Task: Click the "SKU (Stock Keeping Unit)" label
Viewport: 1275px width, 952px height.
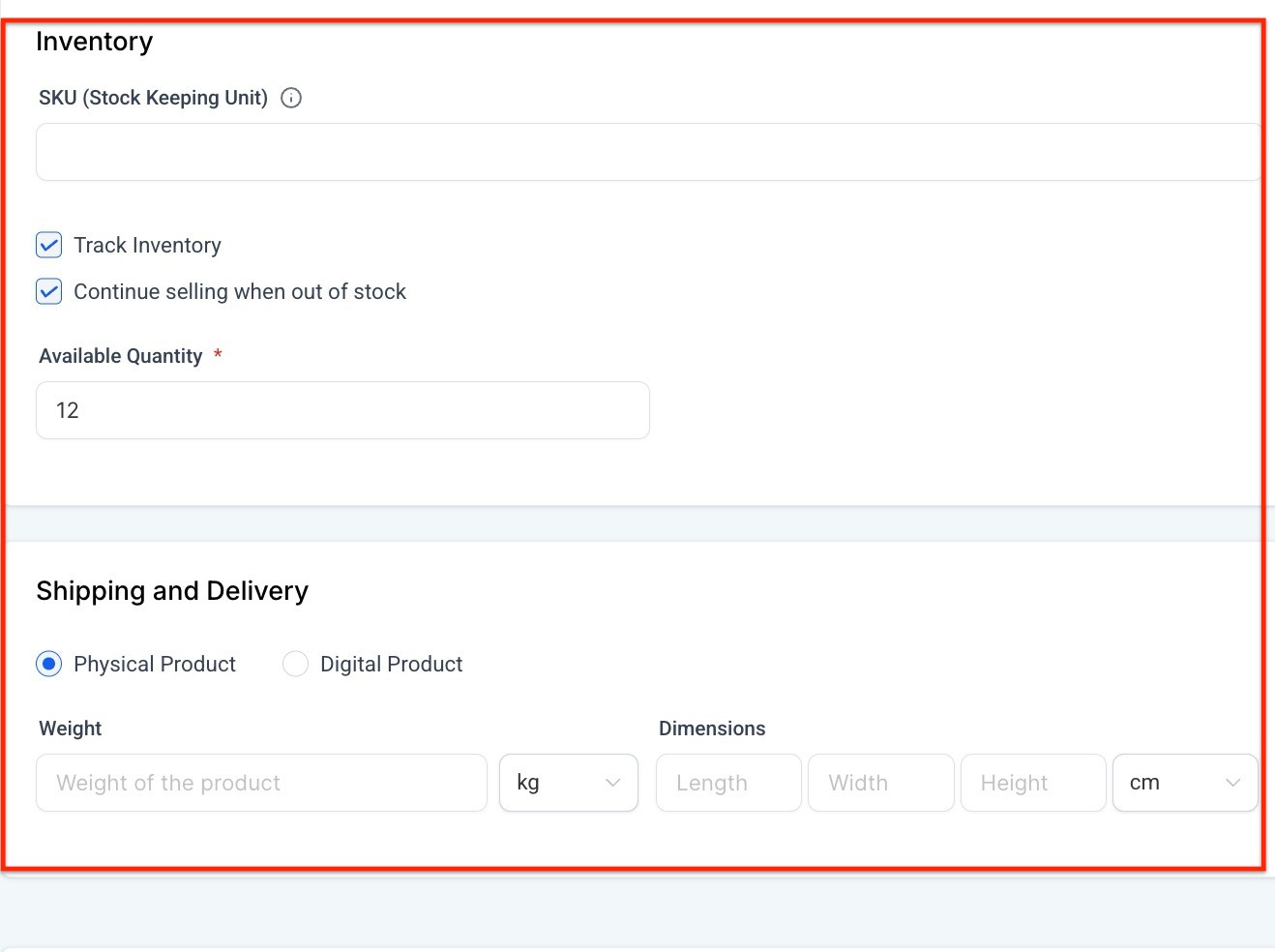Action: pos(153,98)
